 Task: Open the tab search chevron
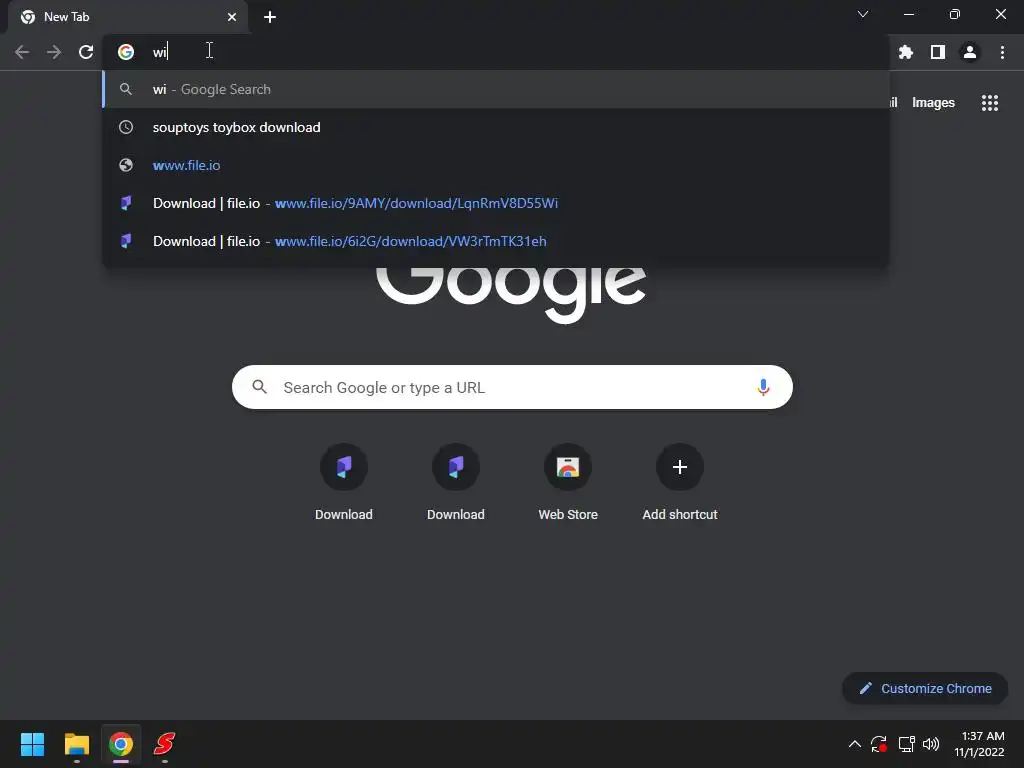pyautogui.click(x=863, y=14)
